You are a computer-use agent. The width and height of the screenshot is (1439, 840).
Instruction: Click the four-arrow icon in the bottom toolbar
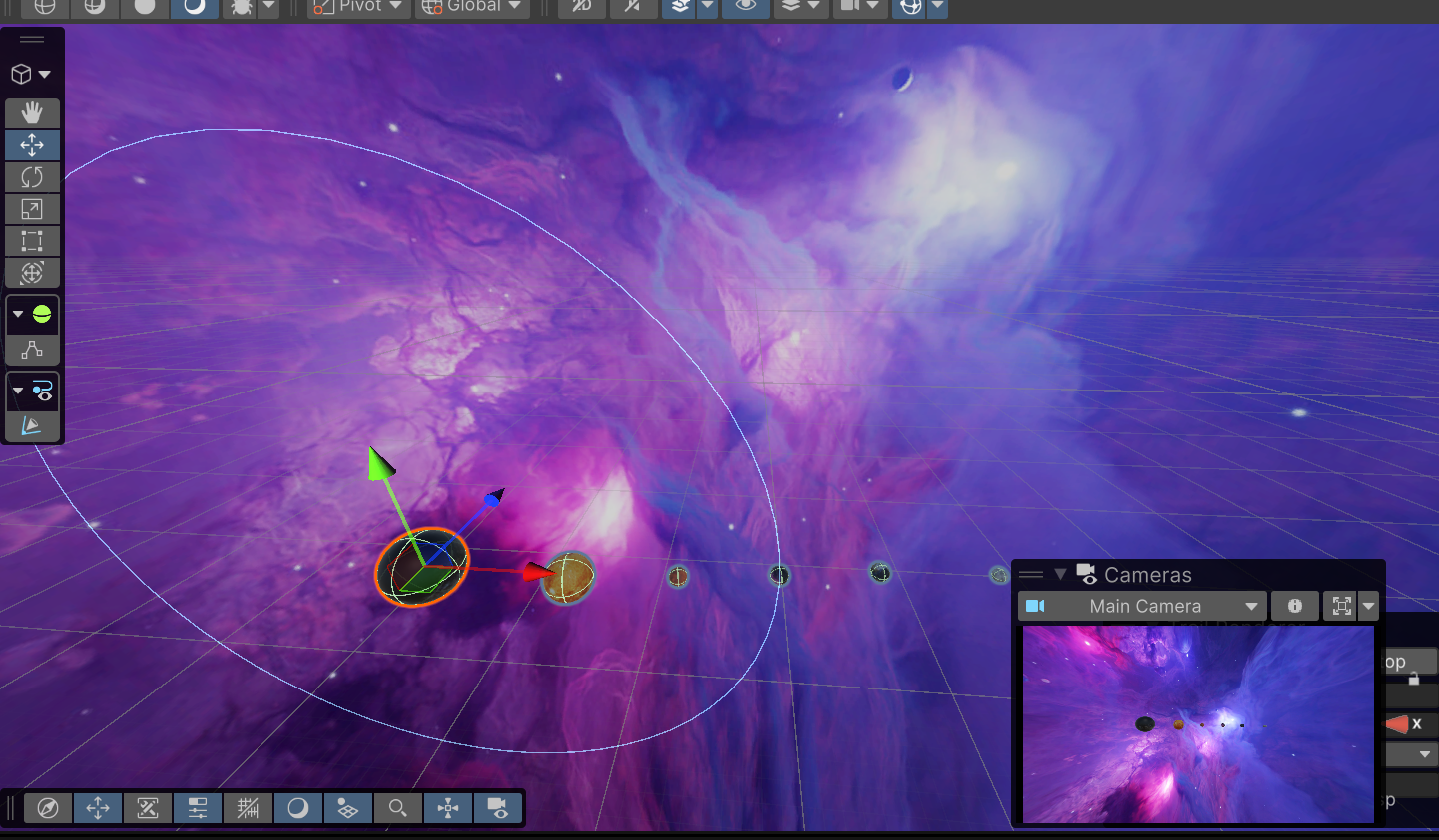98,808
